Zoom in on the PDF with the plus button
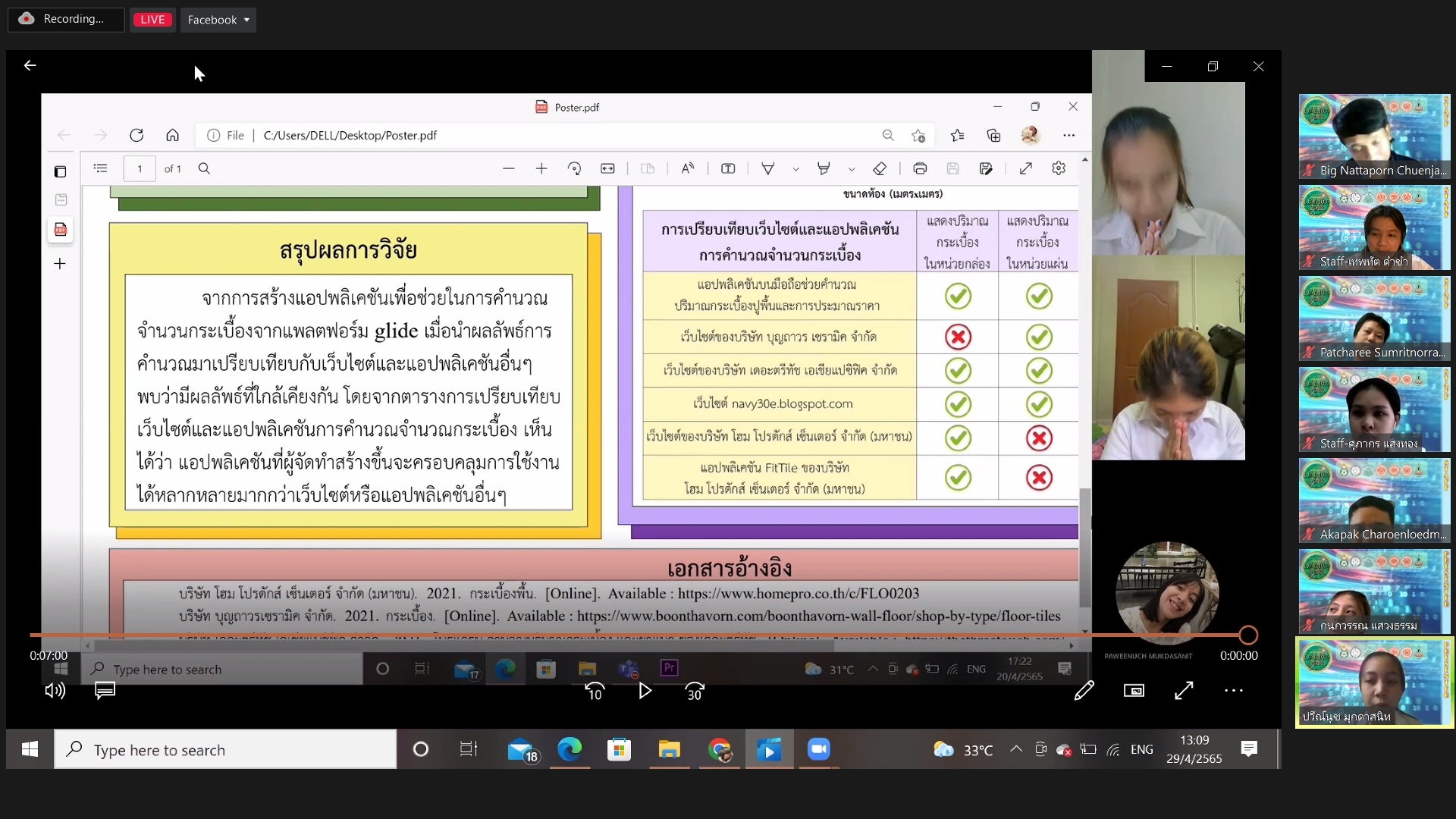Screen dimensions: 1456x819 [541, 168]
